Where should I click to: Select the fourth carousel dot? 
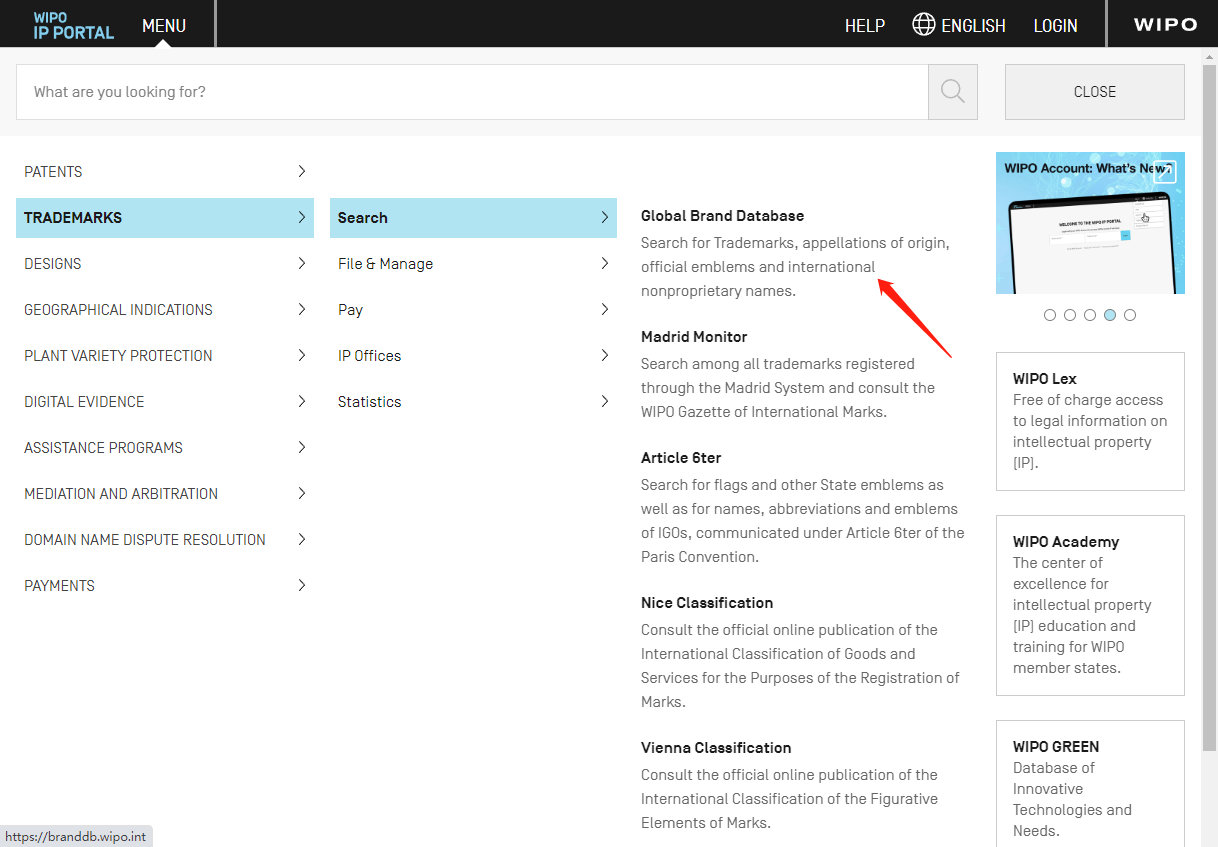tap(1110, 315)
